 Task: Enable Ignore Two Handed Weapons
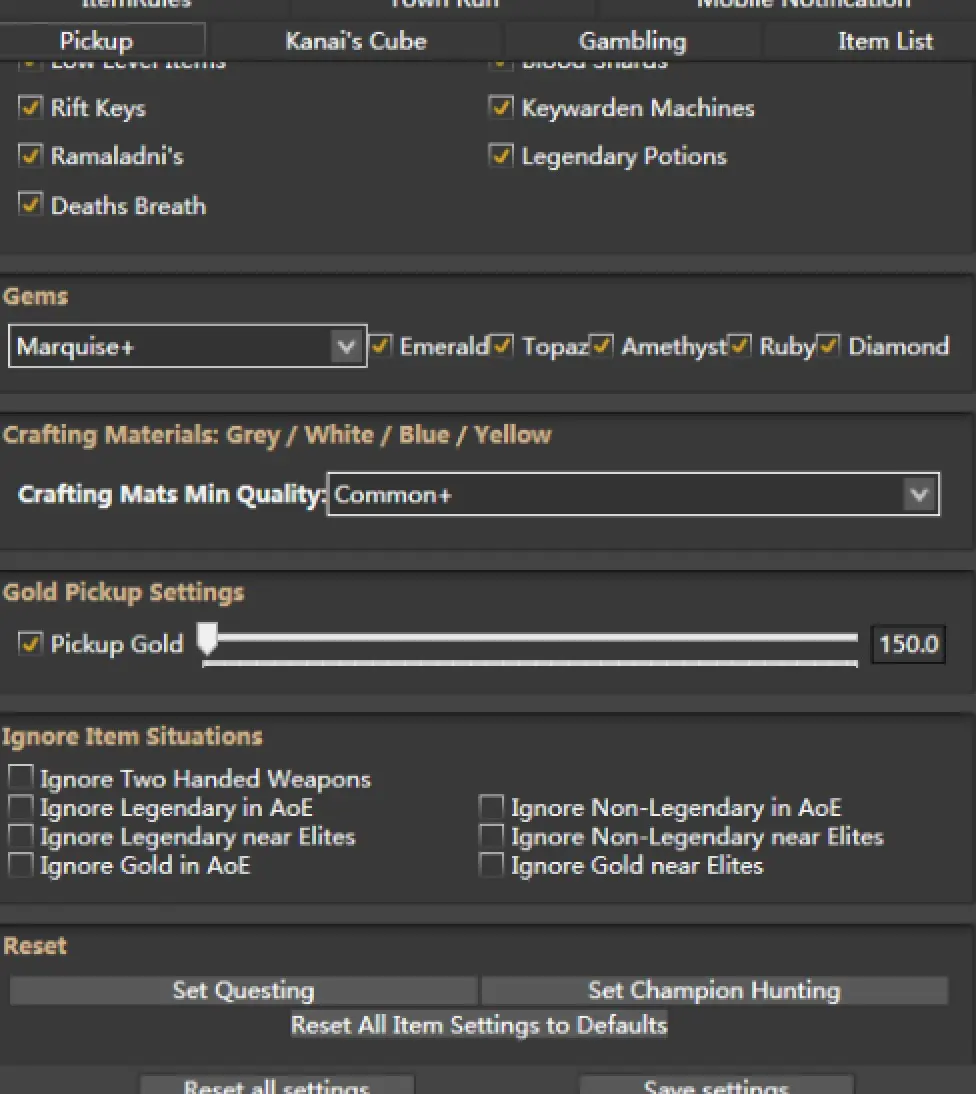click(x=20, y=778)
